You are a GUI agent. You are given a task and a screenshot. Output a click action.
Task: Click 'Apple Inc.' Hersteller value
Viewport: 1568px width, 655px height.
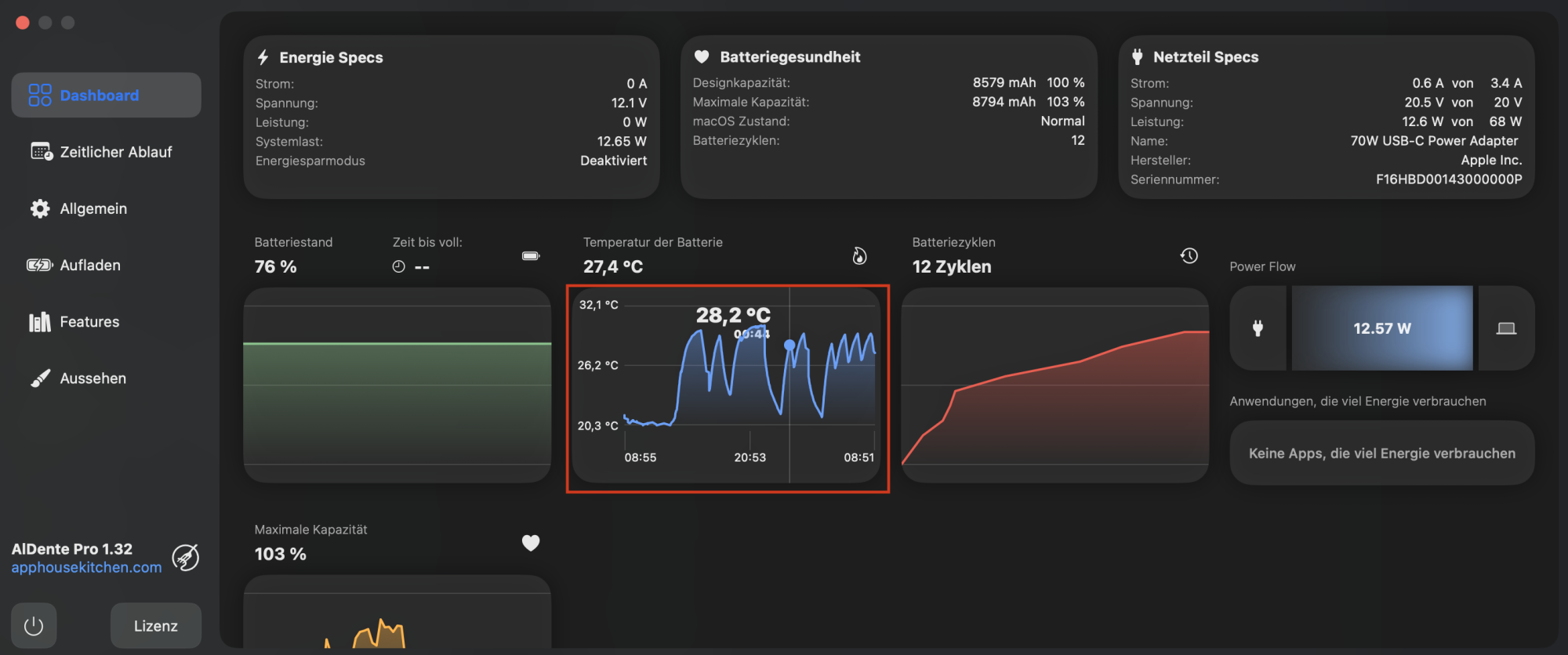coord(1491,160)
